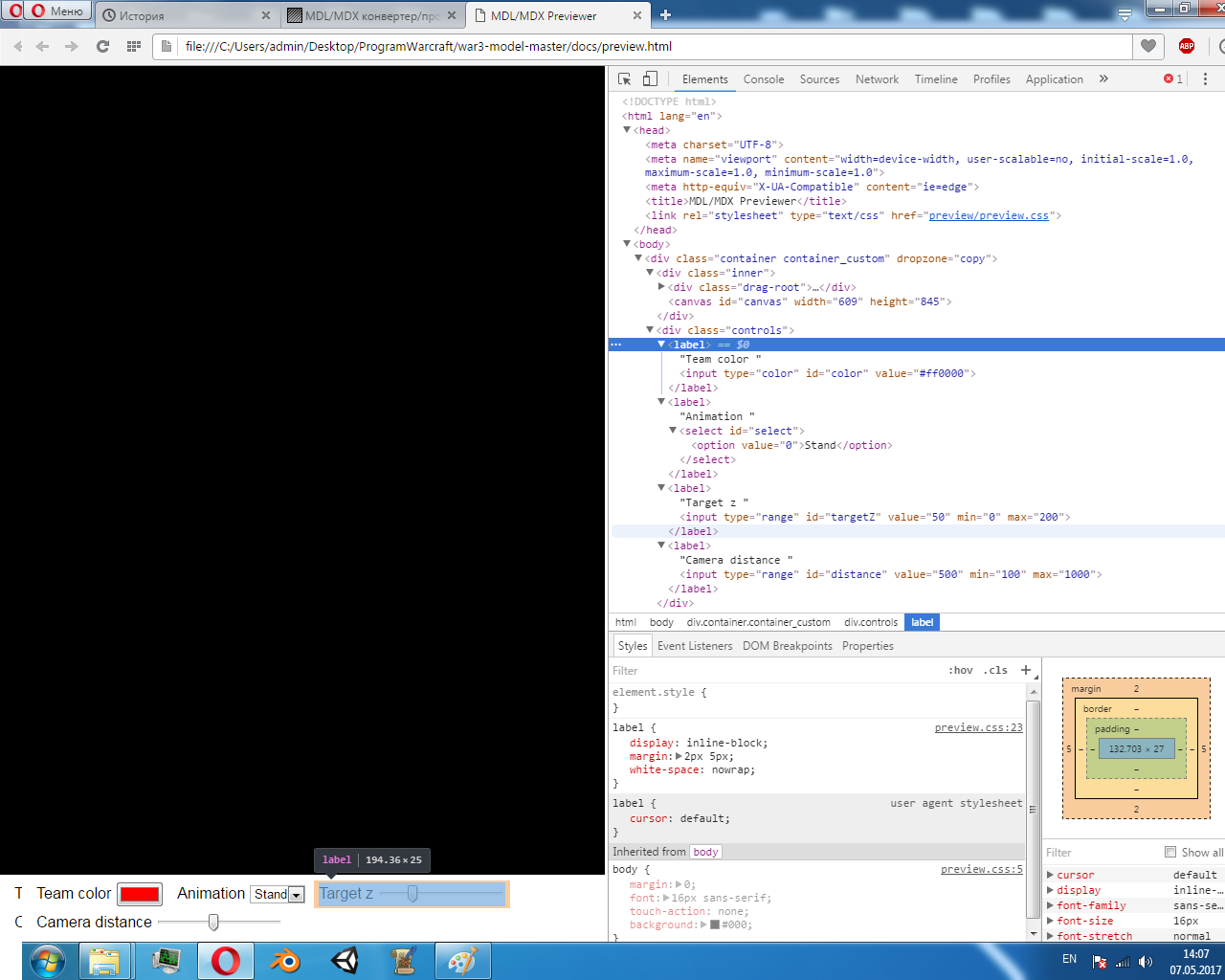The width and height of the screenshot is (1225, 980).
Task: Enable the Show all checkbox
Action: point(1169,852)
